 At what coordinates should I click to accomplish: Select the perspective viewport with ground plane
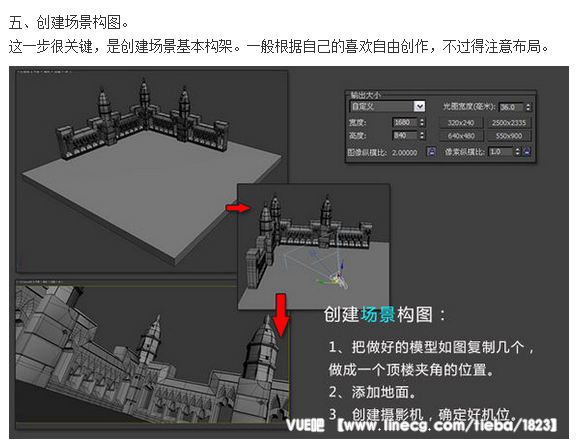151,172
